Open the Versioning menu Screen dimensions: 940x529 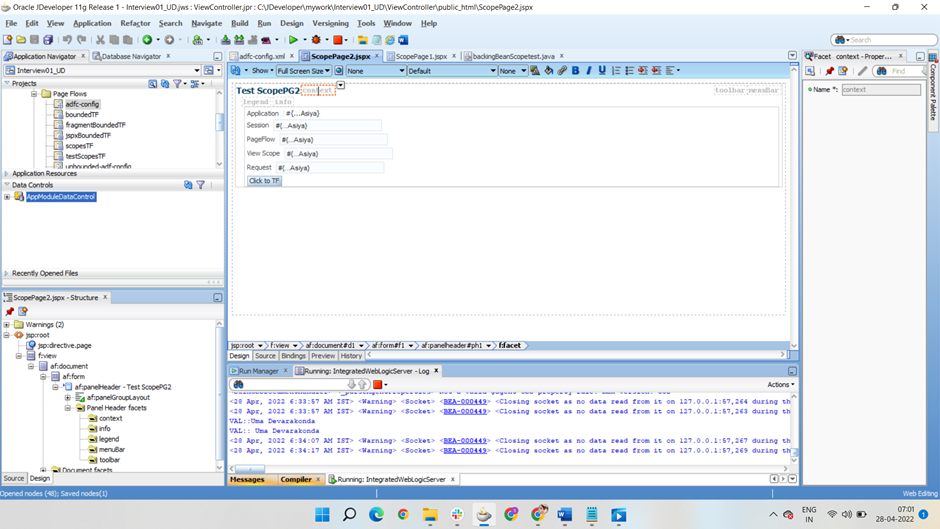(330, 23)
